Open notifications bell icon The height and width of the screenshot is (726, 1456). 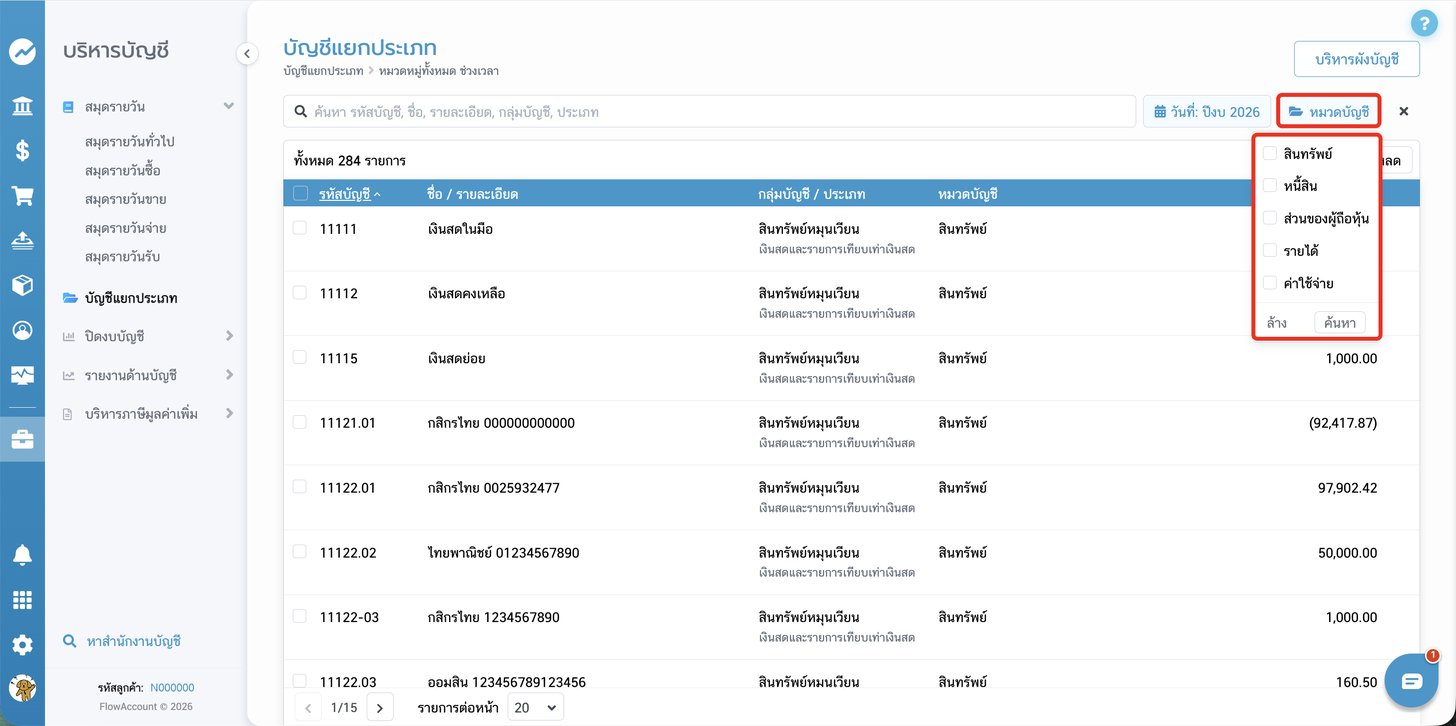point(22,555)
